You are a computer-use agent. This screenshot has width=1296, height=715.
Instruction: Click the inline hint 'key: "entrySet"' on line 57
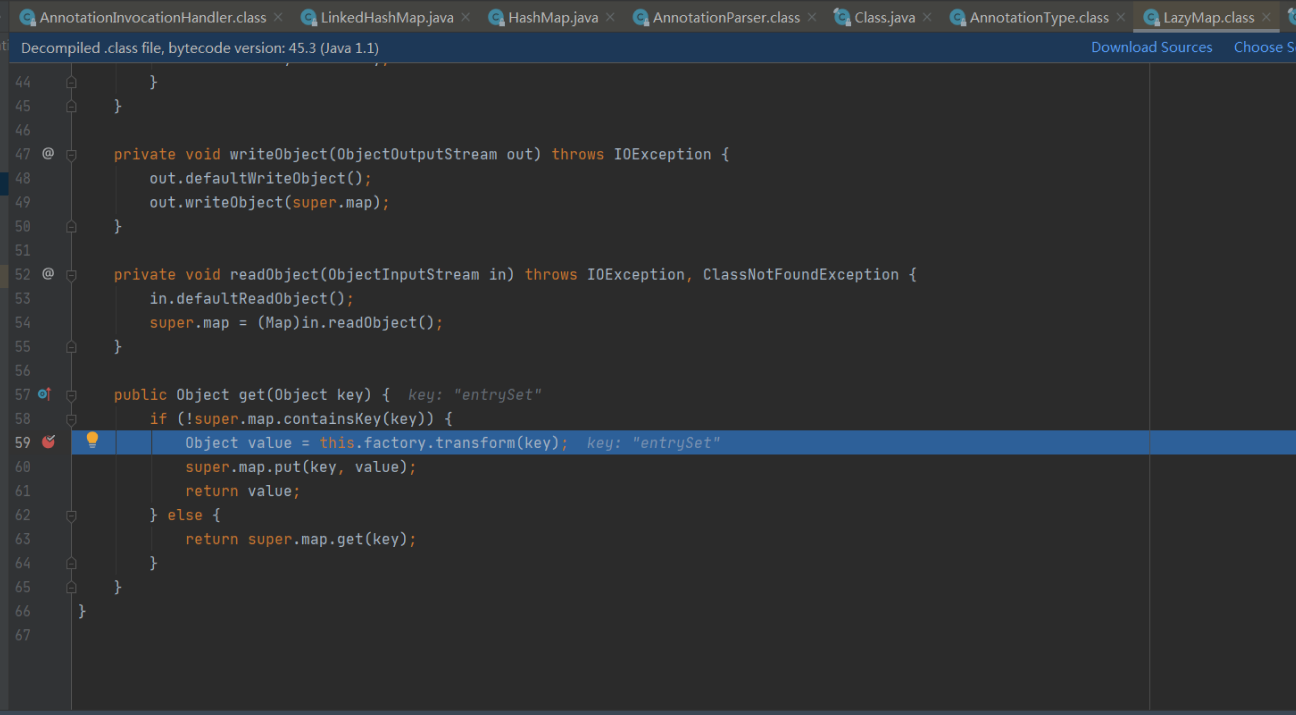tap(475, 395)
